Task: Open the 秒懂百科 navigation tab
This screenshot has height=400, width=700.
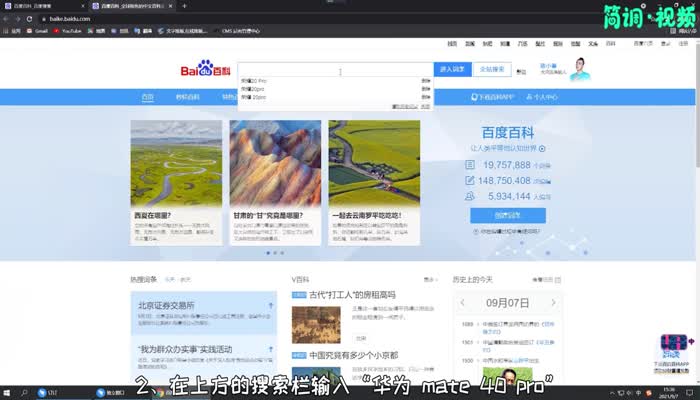Action: (x=187, y=97)
